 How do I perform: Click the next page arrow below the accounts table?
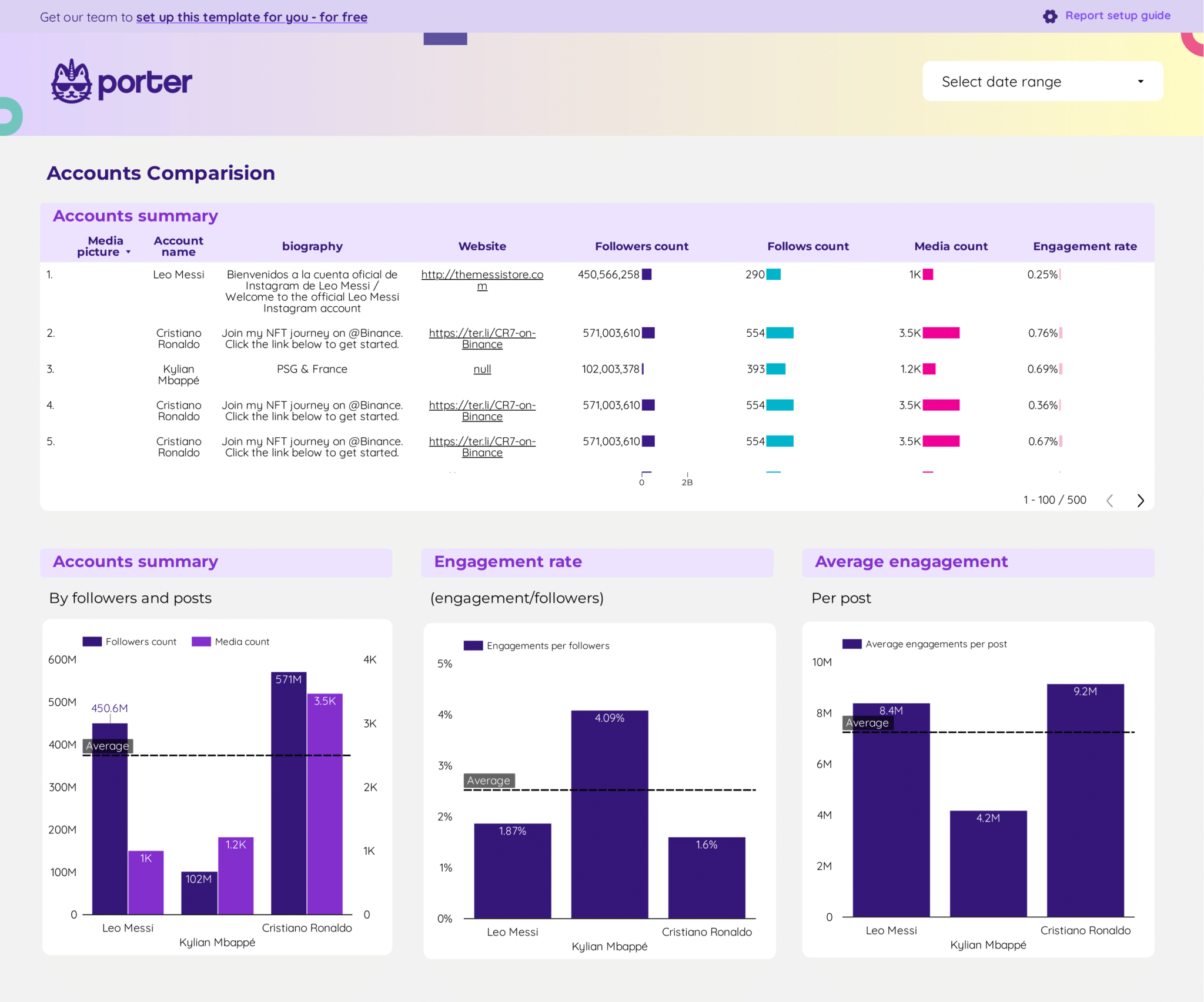1141,500
